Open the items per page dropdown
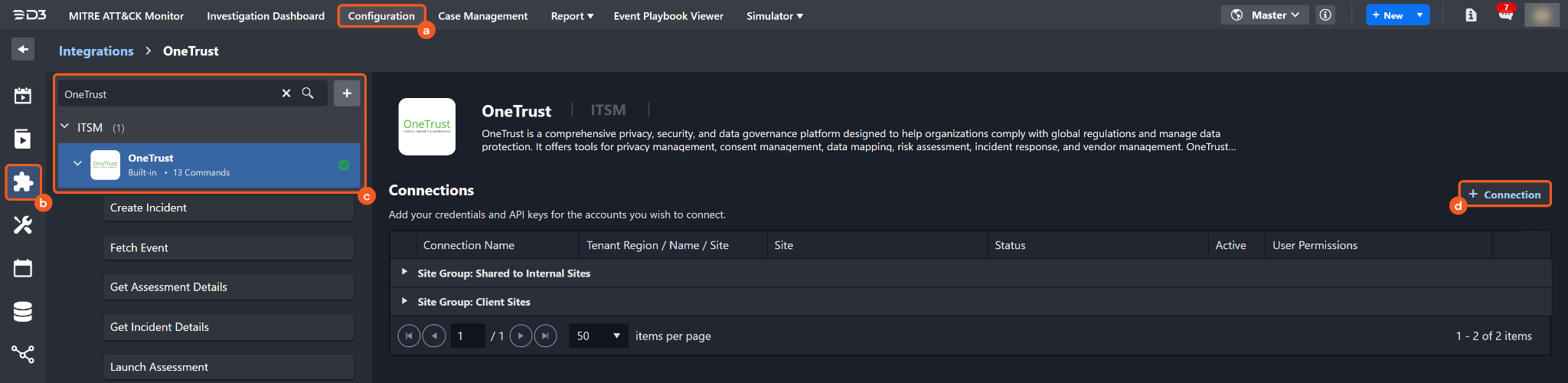1568x383 pixels. [599, 336]
